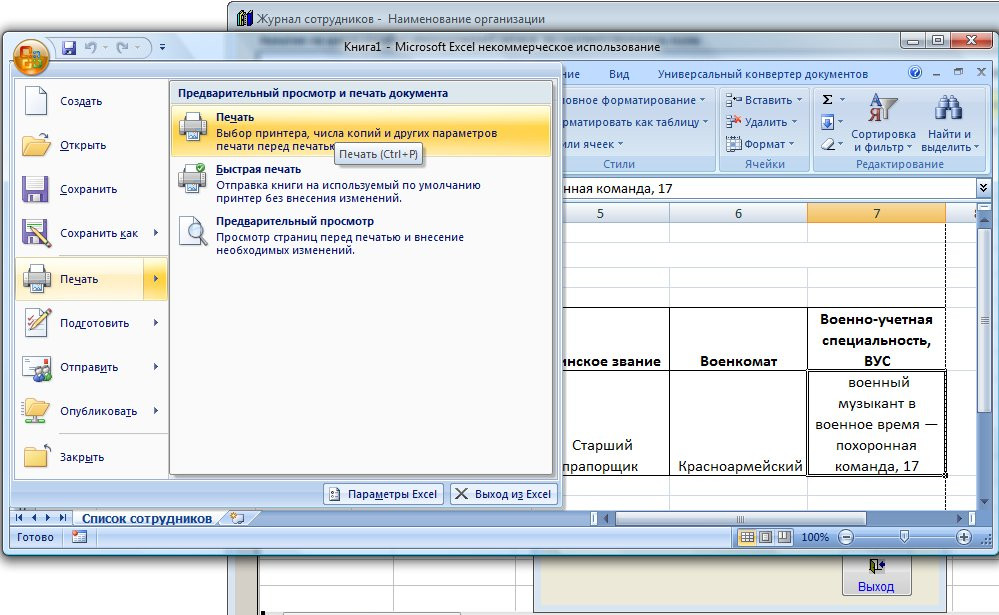Click zoom out minus button
The width and height of the screenshot is (999, 615).
846,538
